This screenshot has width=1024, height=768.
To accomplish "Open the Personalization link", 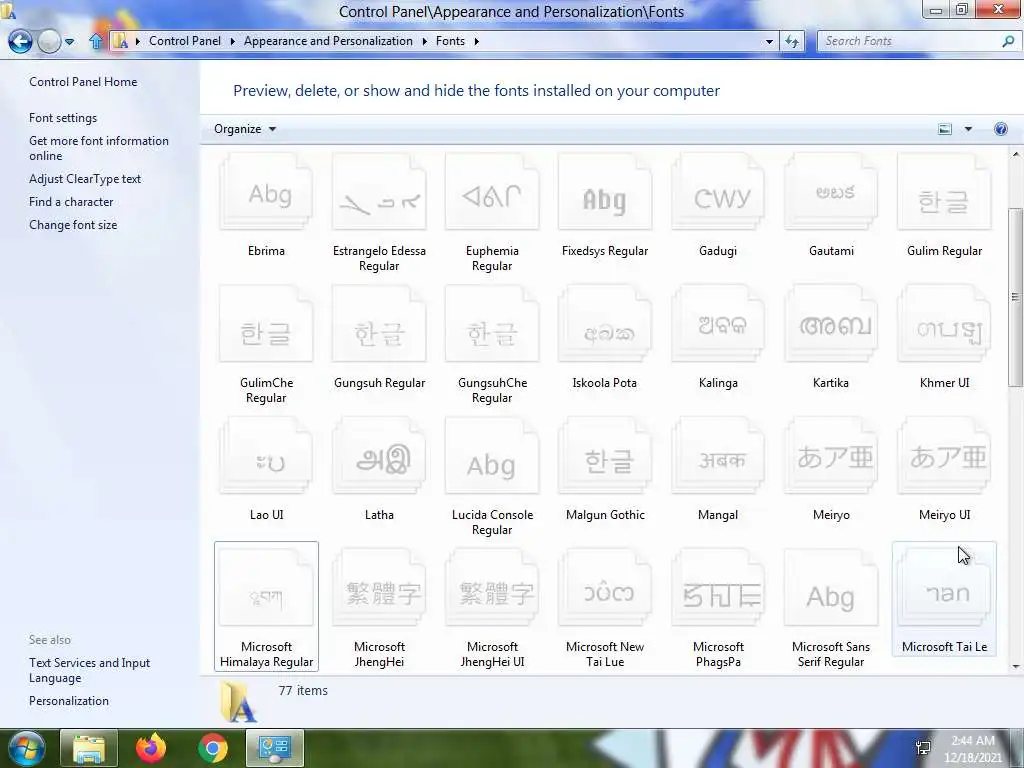I will (x=69, y=701).
